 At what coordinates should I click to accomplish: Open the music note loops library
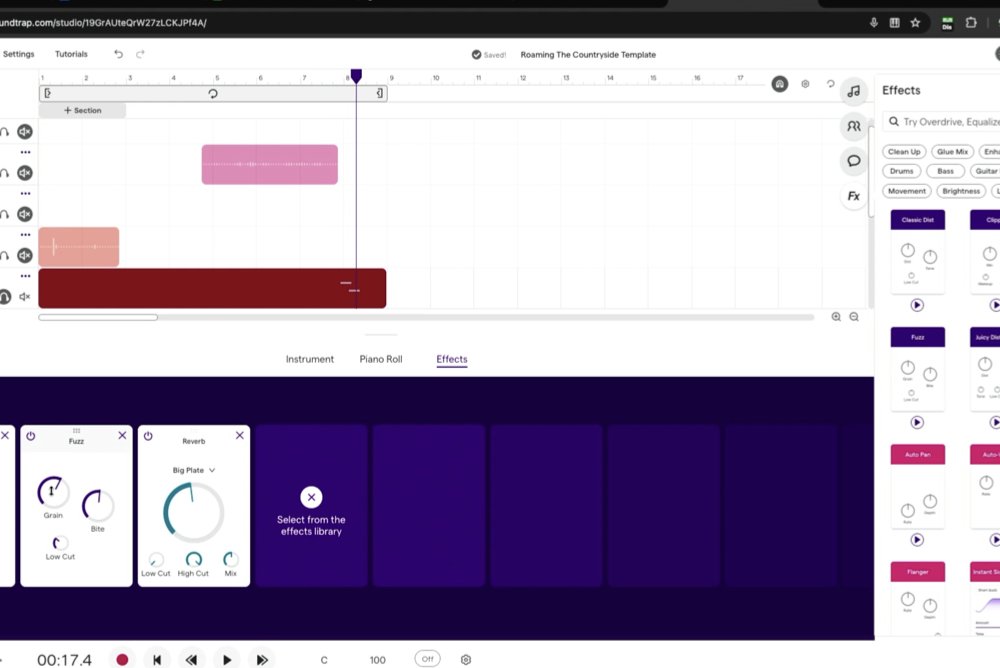(853, 91)
